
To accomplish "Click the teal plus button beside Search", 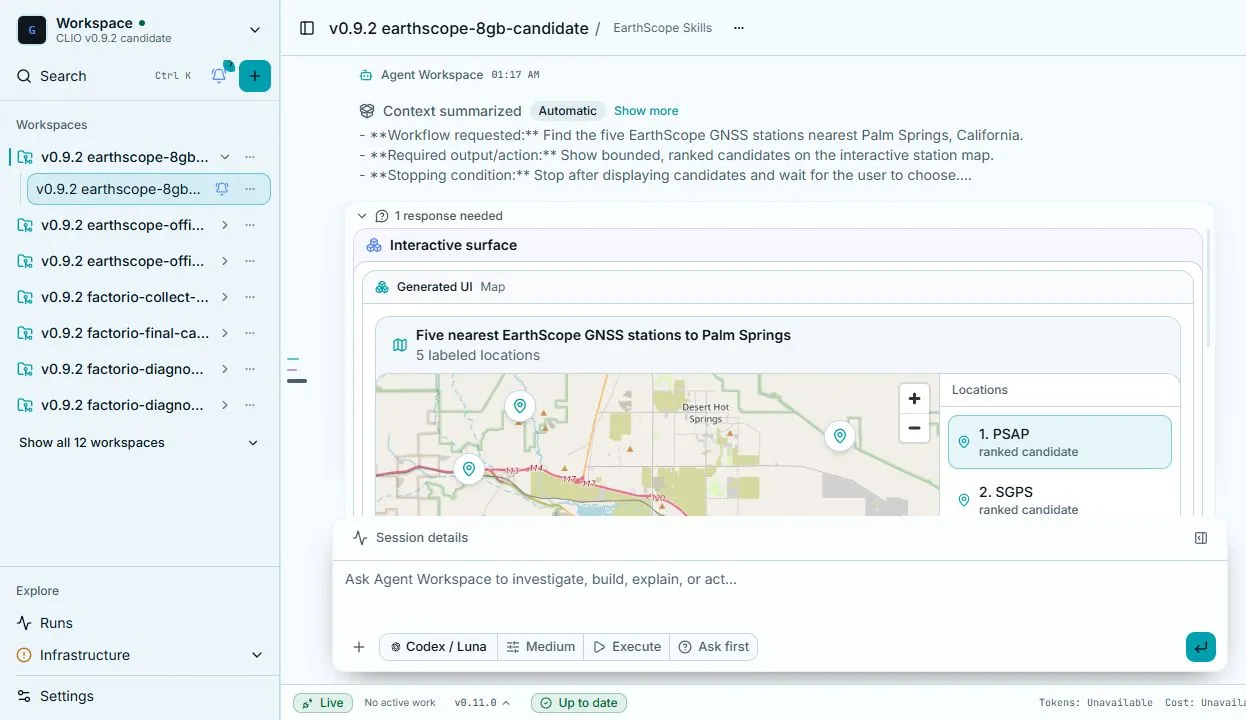I will tap(255, 76).
